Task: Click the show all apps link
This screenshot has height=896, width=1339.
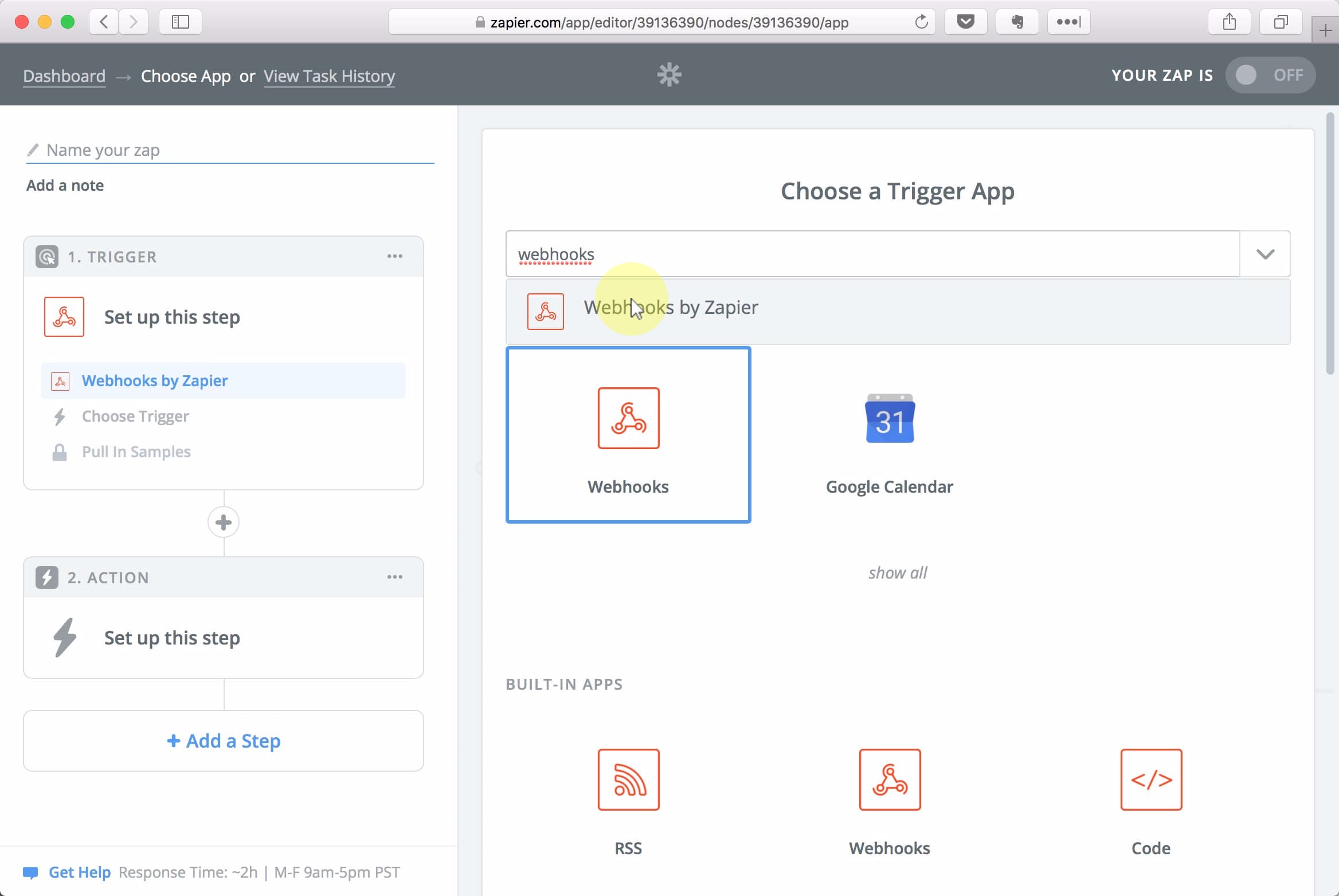Action: 898,572
